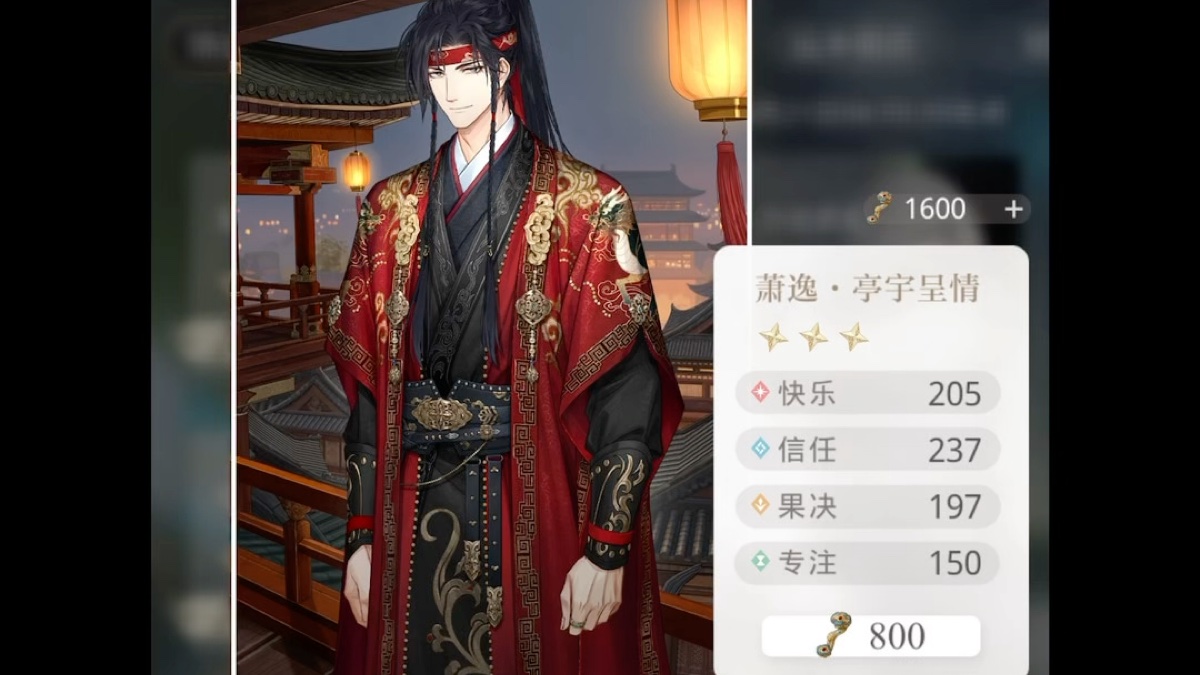Select the green 专注 attribute icon
The width and height of the screenshot is (1200, 675).
coord(760,563)
